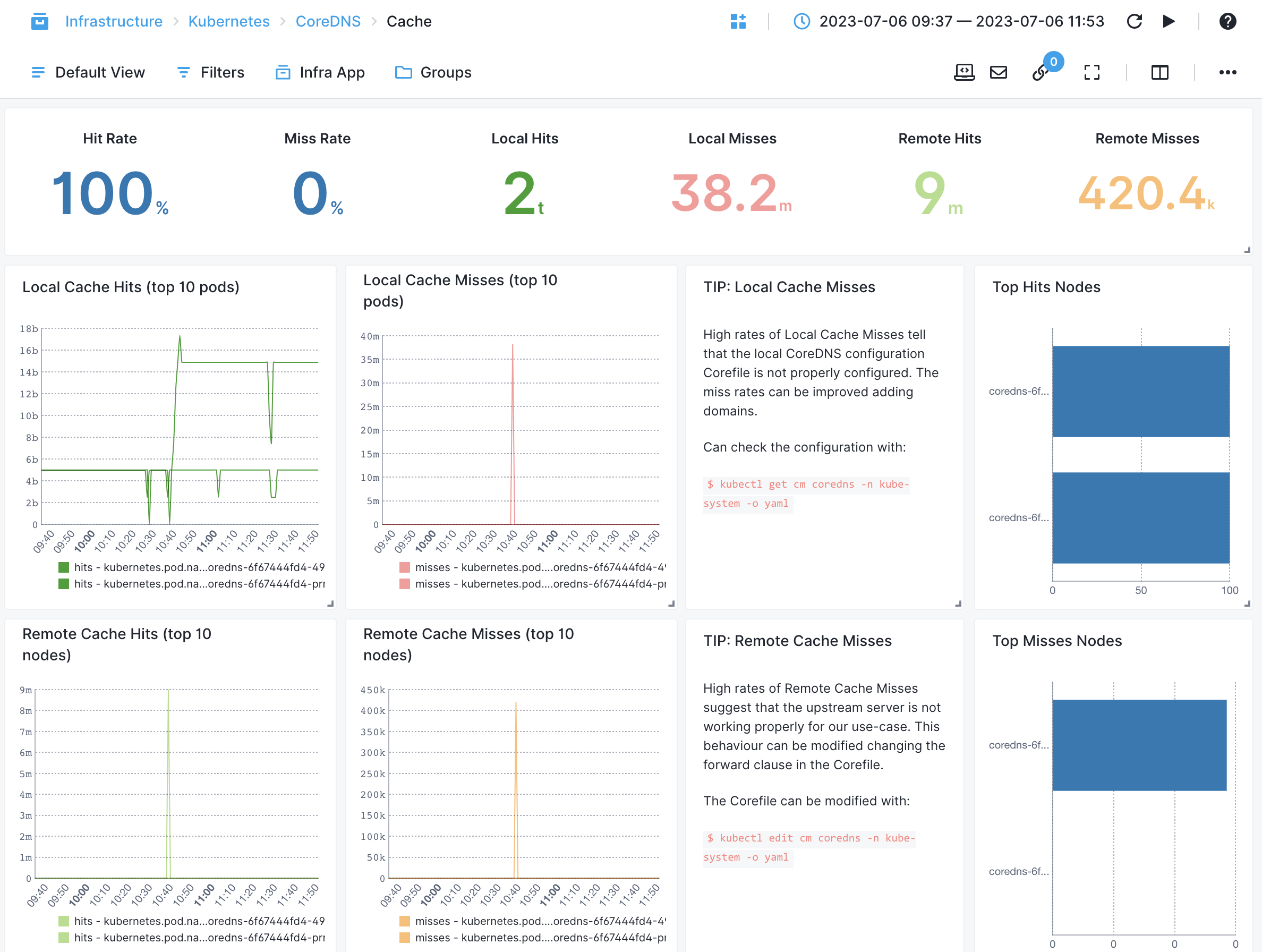Click the resize handle of TIP Local Cache Misses
The image size is (1262, 952).
[959, 603]
